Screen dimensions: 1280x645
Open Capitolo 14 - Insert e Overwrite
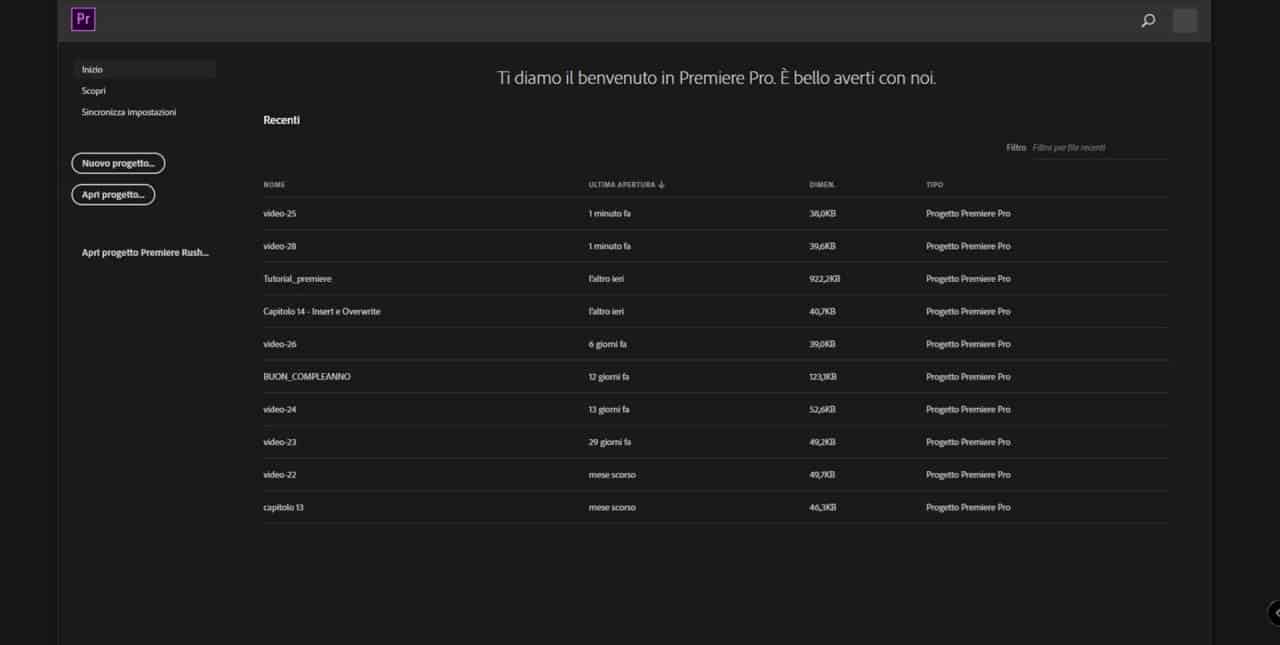tap(321, 312)
